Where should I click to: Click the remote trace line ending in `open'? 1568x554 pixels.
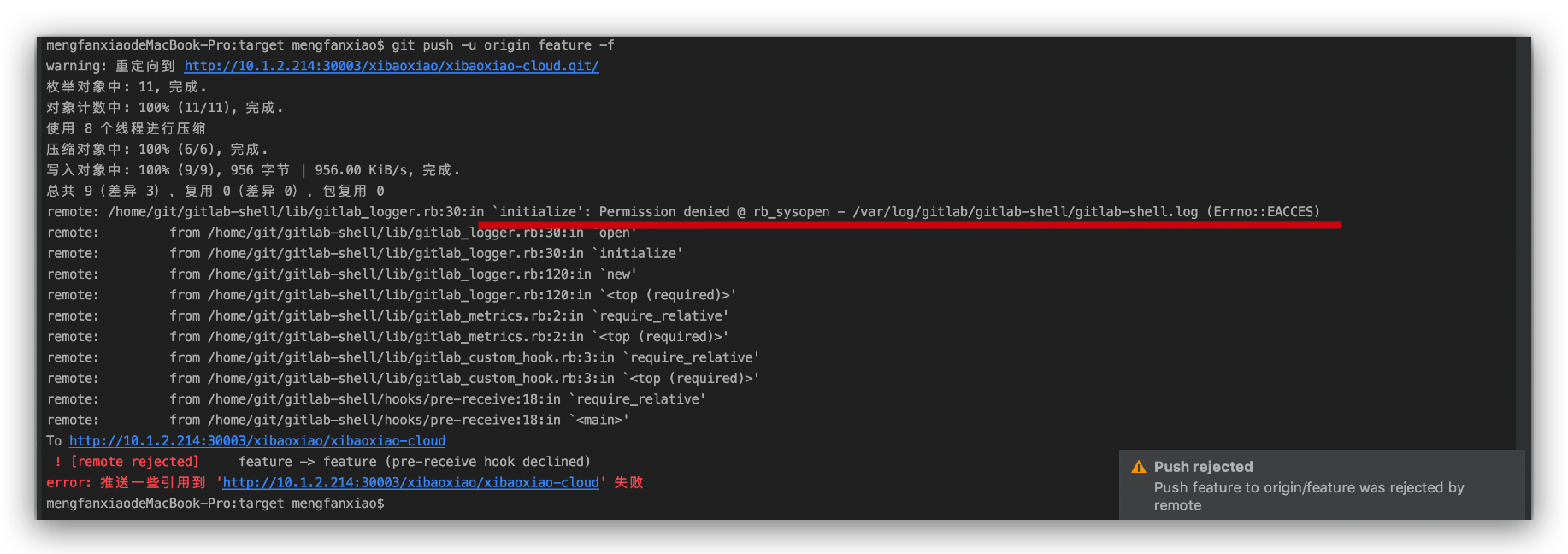[x=342, y=233]
